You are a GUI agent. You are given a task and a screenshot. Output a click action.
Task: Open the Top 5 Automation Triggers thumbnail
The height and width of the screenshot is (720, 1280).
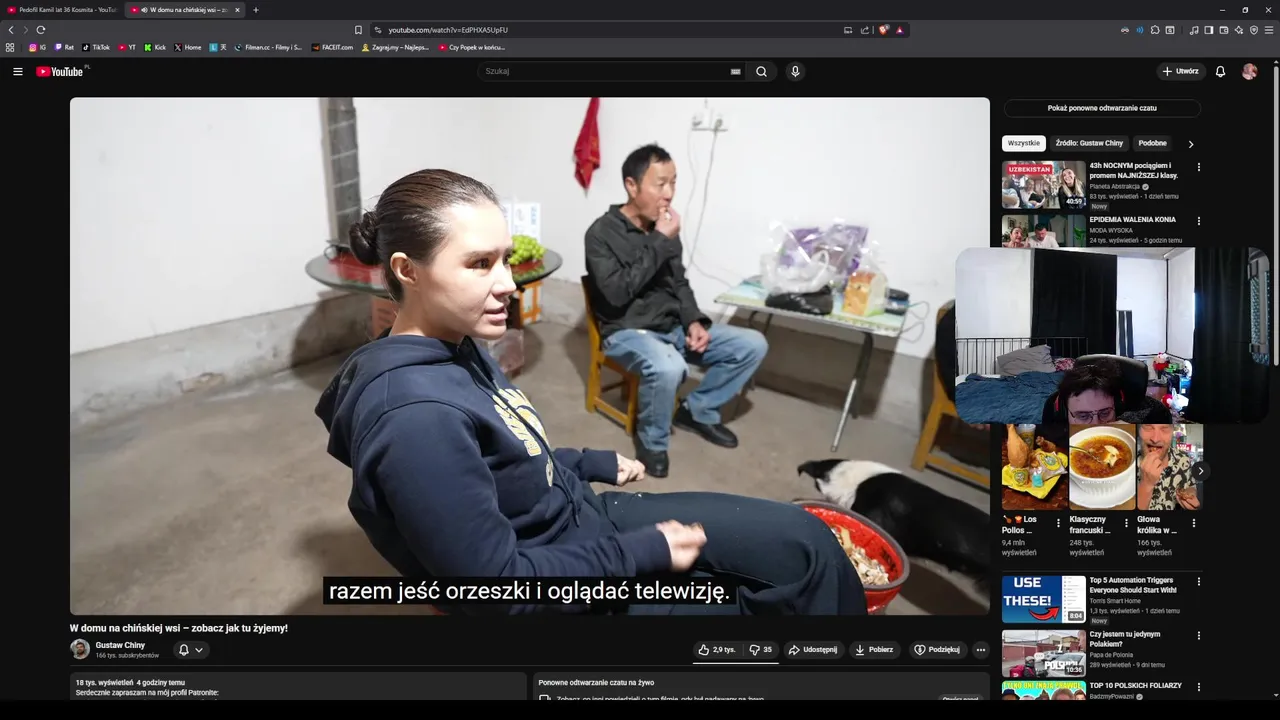coord(1044,598)
